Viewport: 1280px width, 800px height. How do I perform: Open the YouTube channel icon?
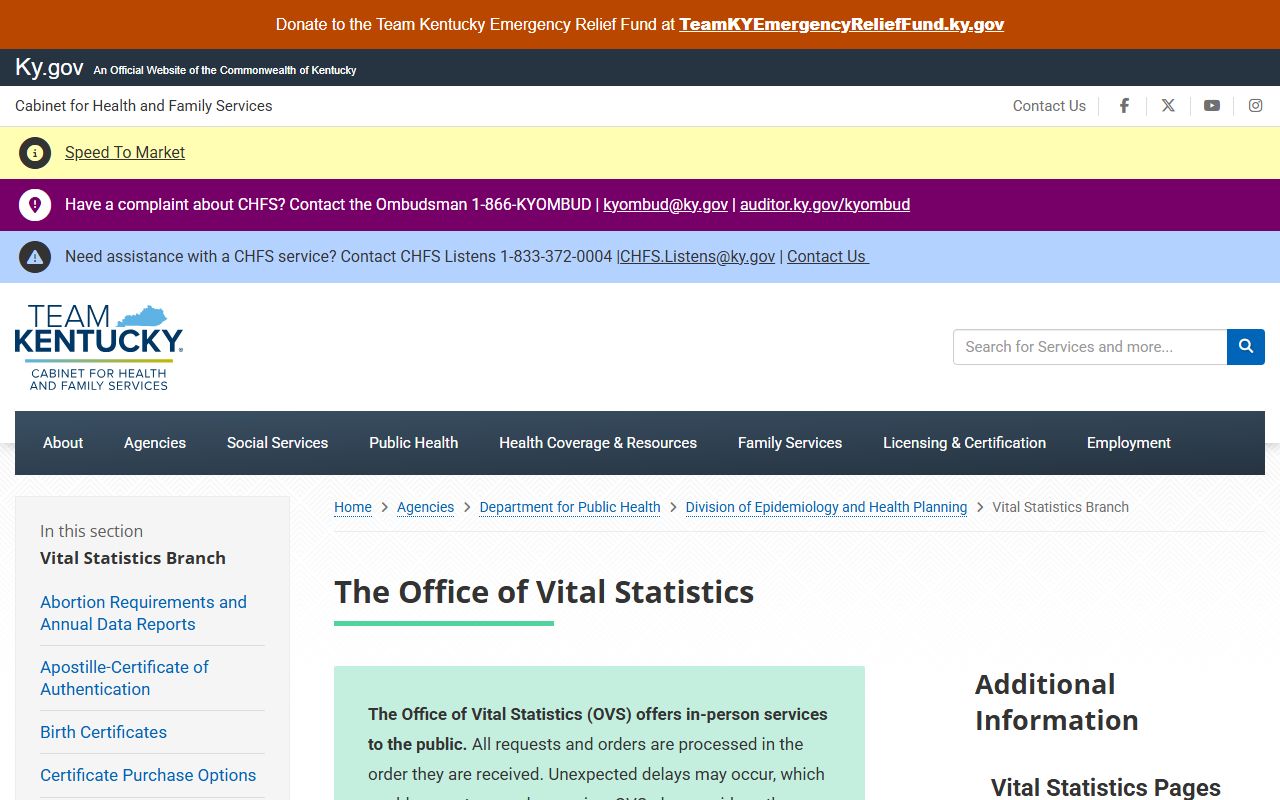(x=1212, y=106)
